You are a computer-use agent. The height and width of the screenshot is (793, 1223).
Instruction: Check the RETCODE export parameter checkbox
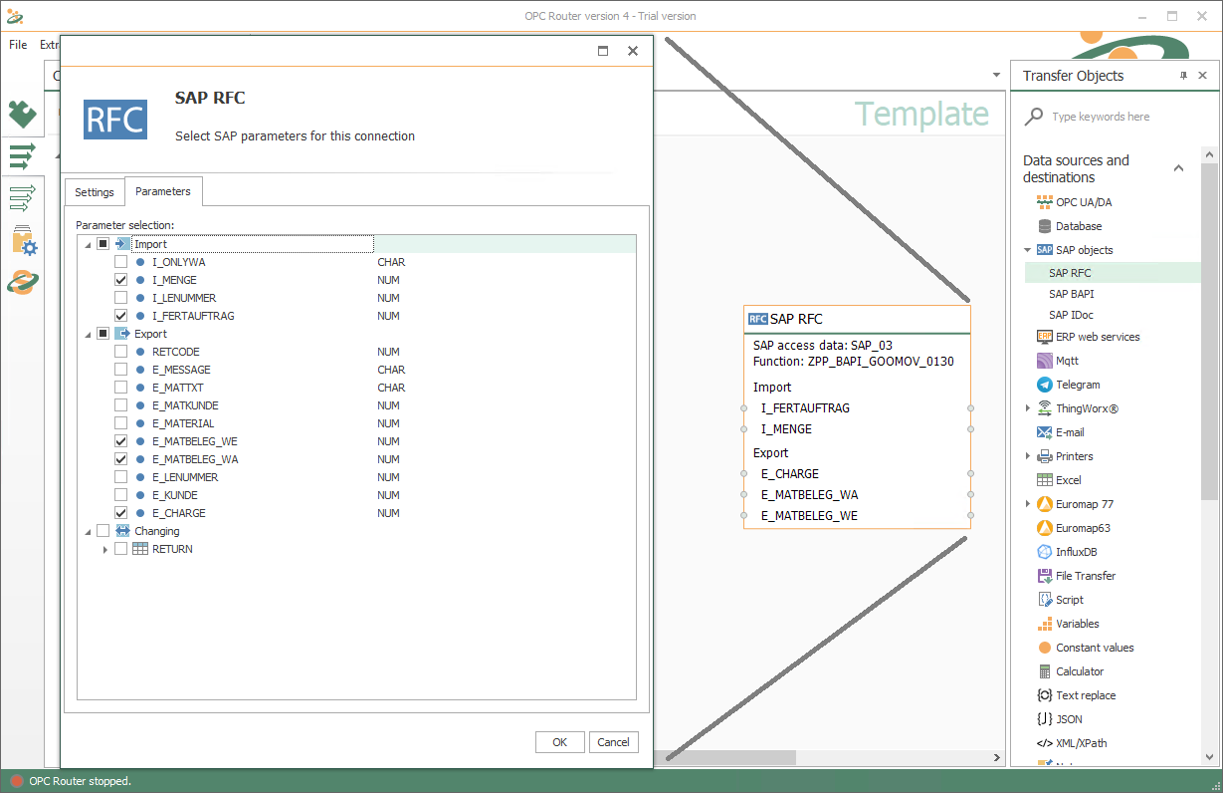tap(121, 352)
